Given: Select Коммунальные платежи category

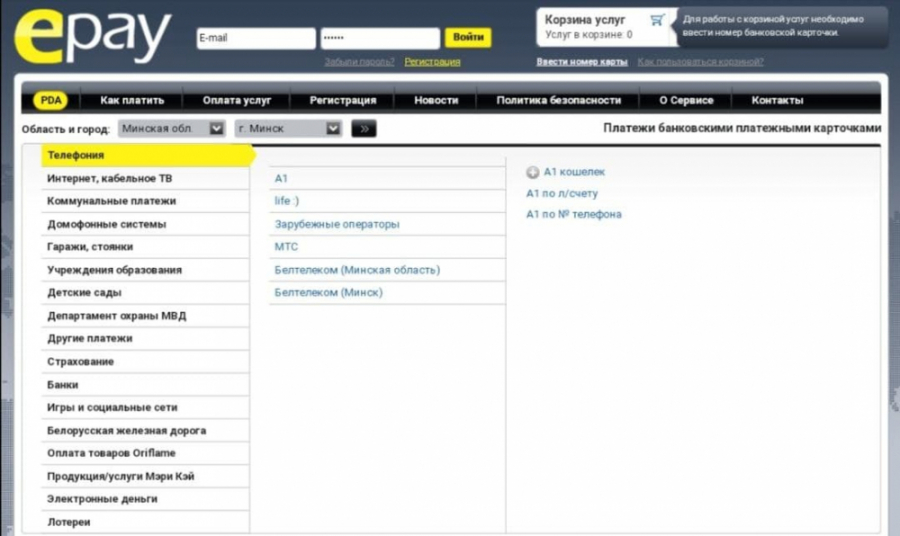Looking at the screenshot, I should [145, 201].
